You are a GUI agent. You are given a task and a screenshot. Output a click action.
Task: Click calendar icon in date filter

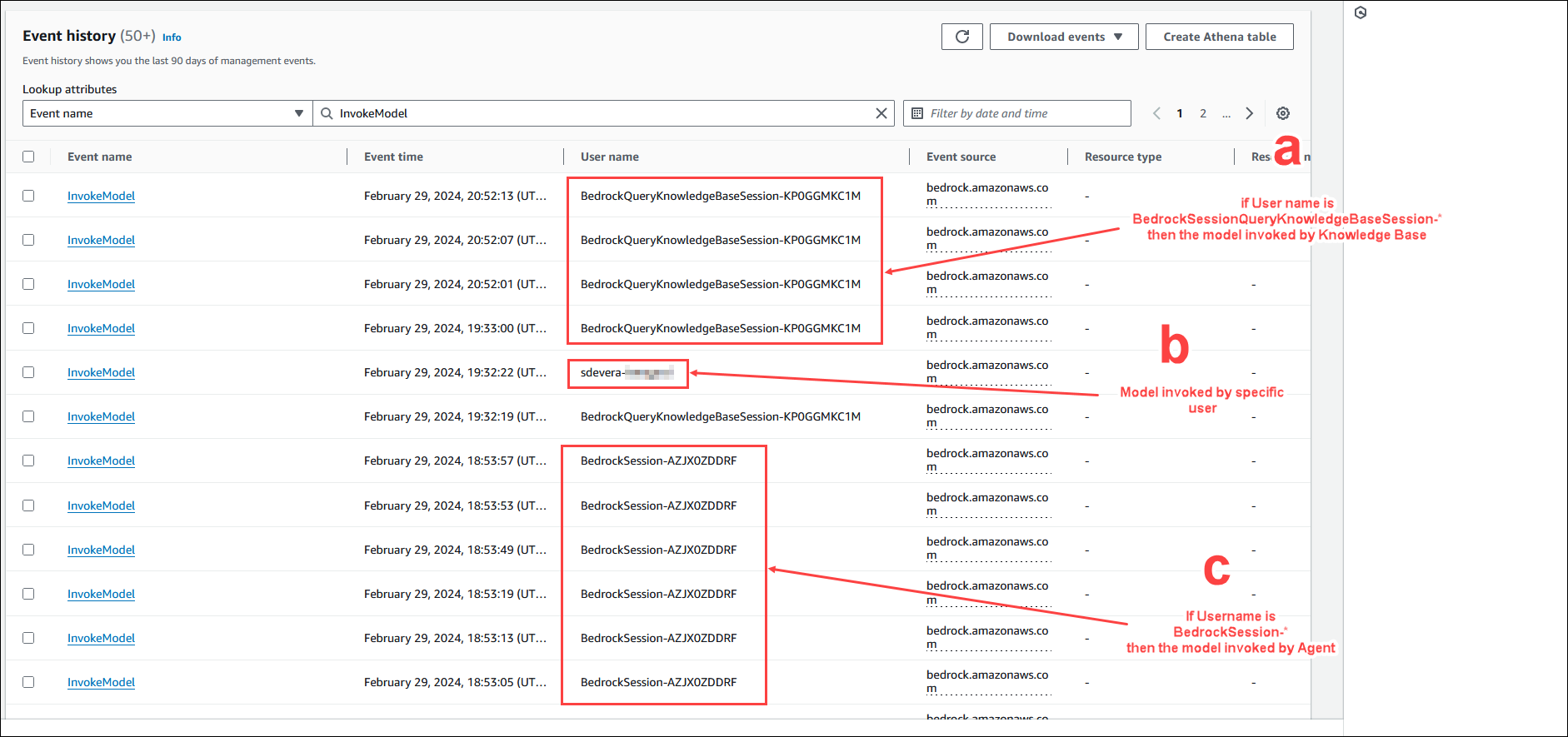(917, 113)
